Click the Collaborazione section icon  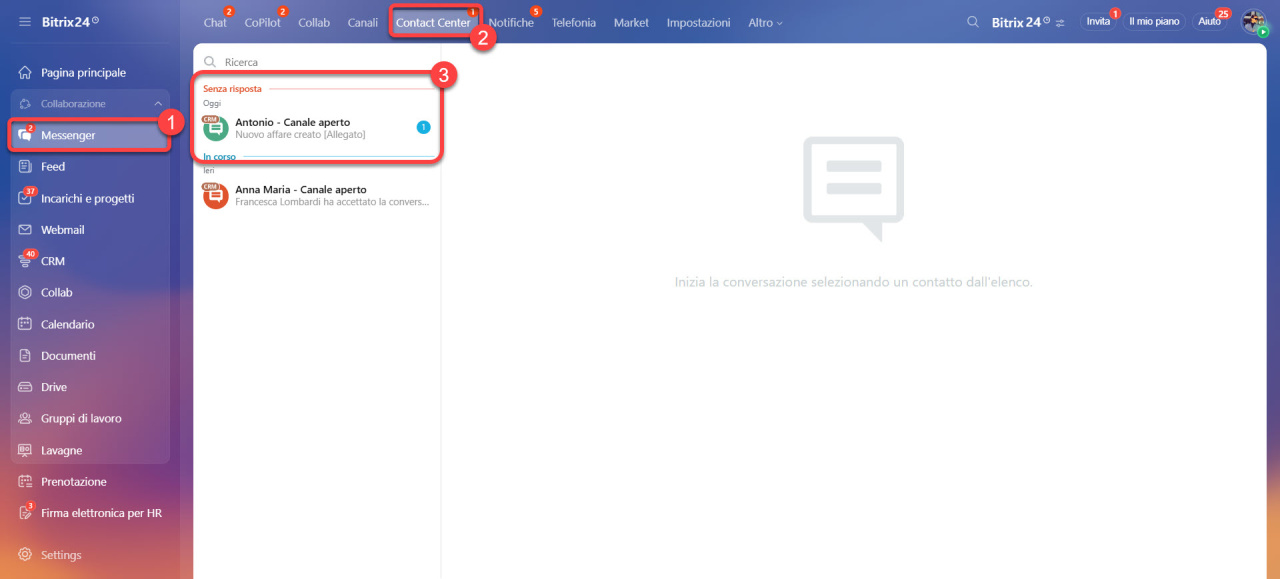[25, 104]
